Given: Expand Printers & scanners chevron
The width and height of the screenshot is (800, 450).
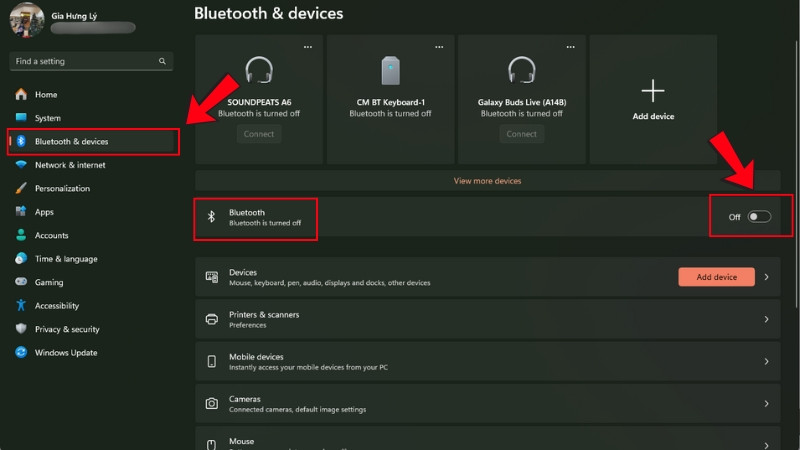Looking at the screenshot, I should click(766, 319).
